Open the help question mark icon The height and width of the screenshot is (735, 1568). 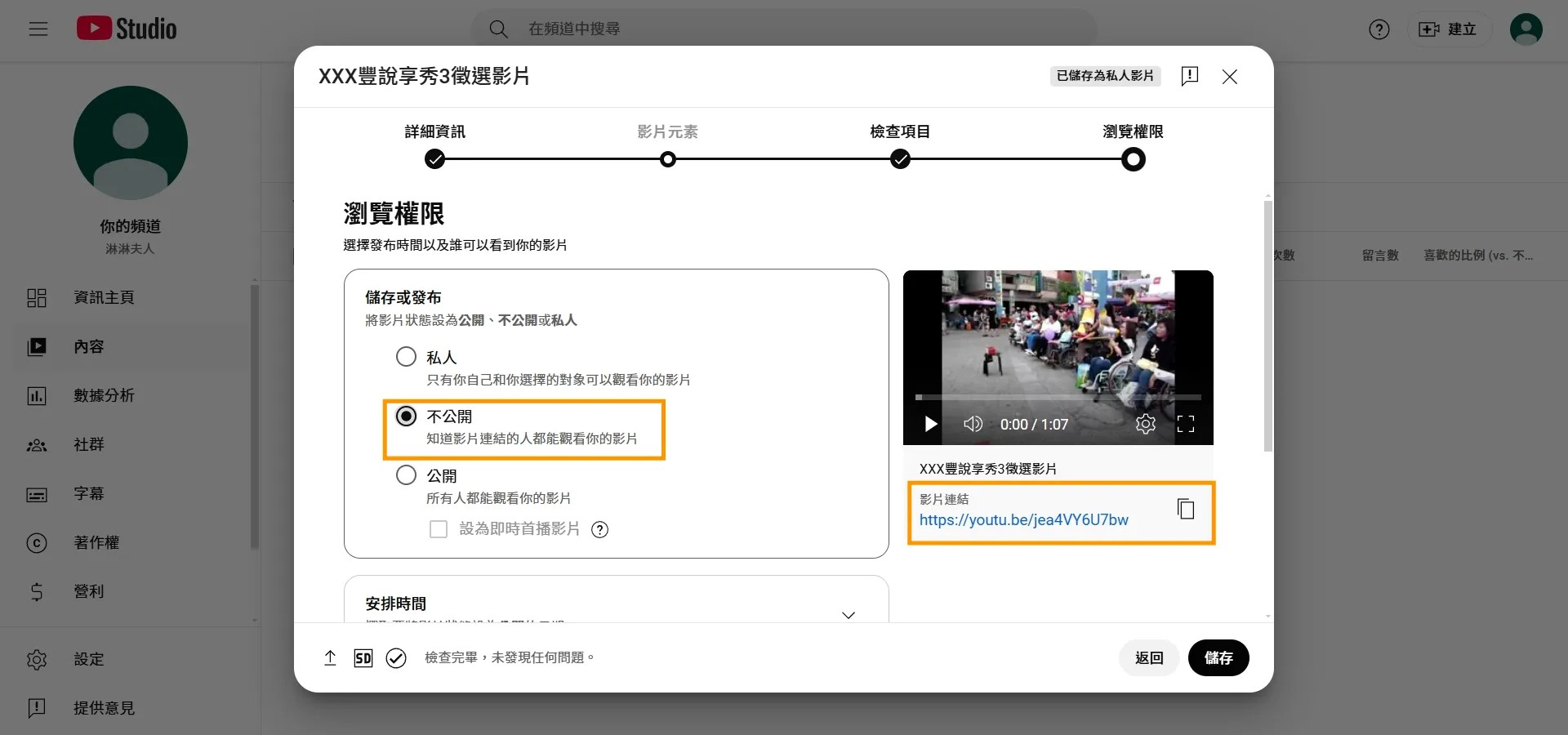tap(1379, 29)
